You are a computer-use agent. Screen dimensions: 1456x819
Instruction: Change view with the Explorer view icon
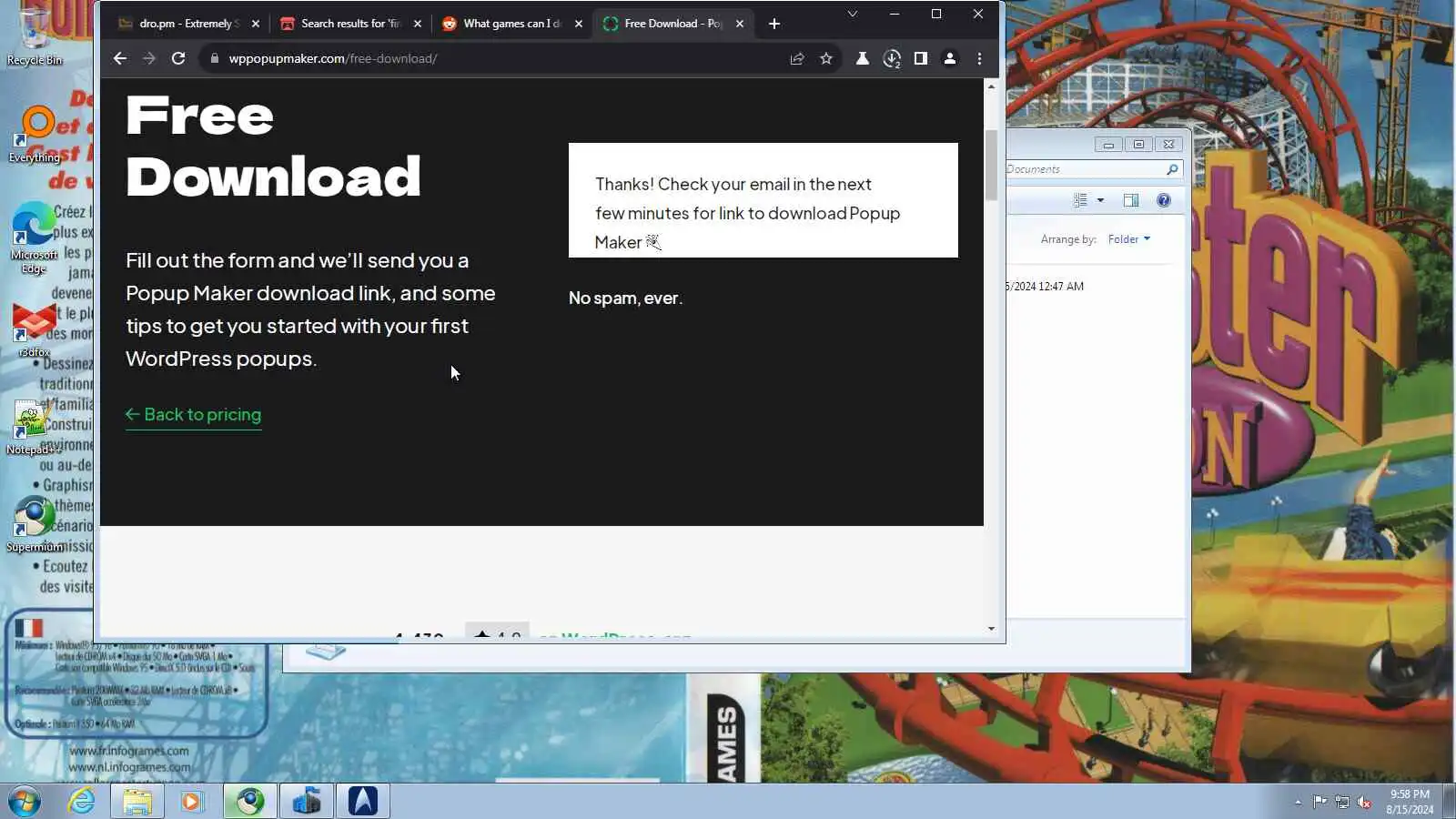1080,200
